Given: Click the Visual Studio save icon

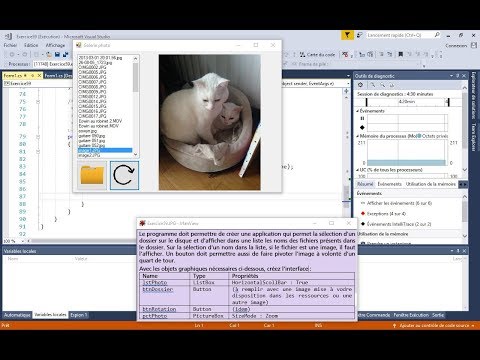Looking at the screenshot, I should point(57,54).
